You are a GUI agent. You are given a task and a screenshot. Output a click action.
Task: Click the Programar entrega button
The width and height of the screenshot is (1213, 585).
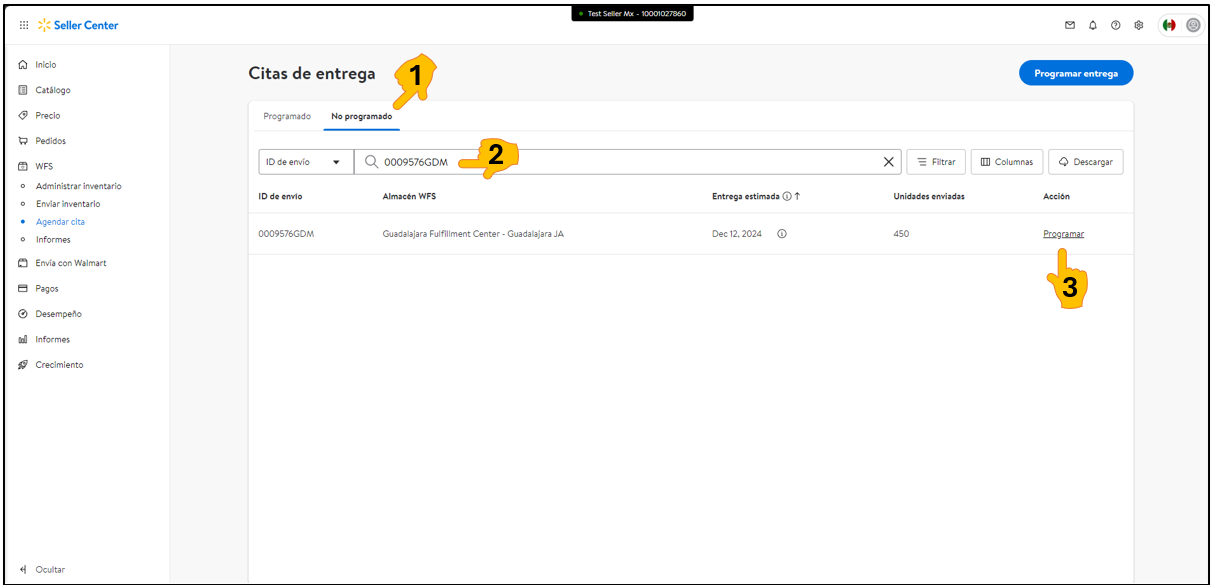(1076, 73)
